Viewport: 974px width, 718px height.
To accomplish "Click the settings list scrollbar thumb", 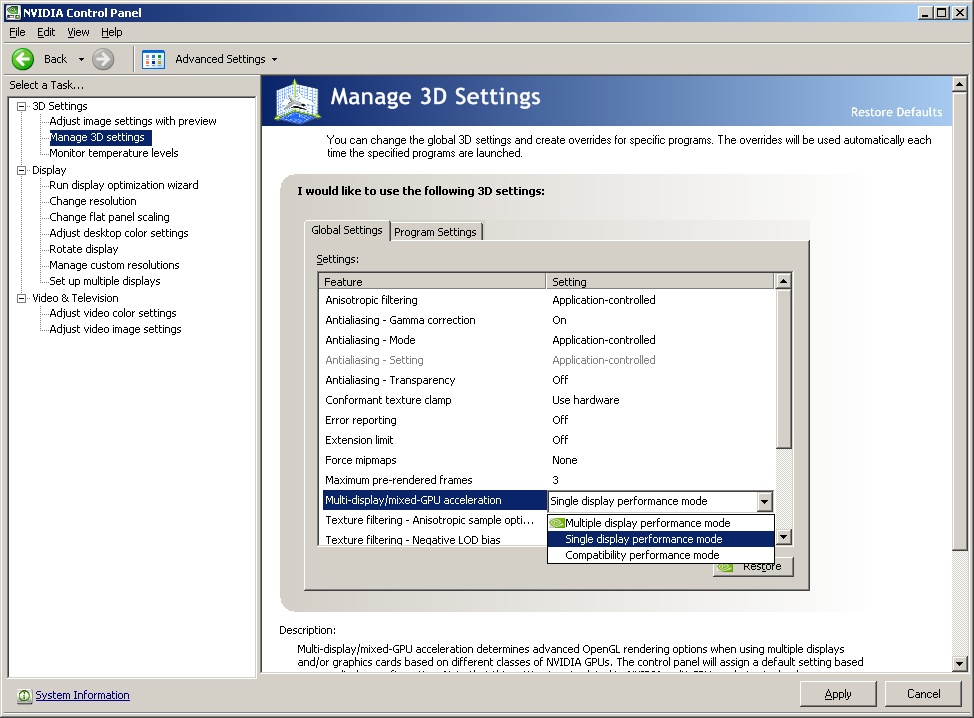I will [783, 368].
